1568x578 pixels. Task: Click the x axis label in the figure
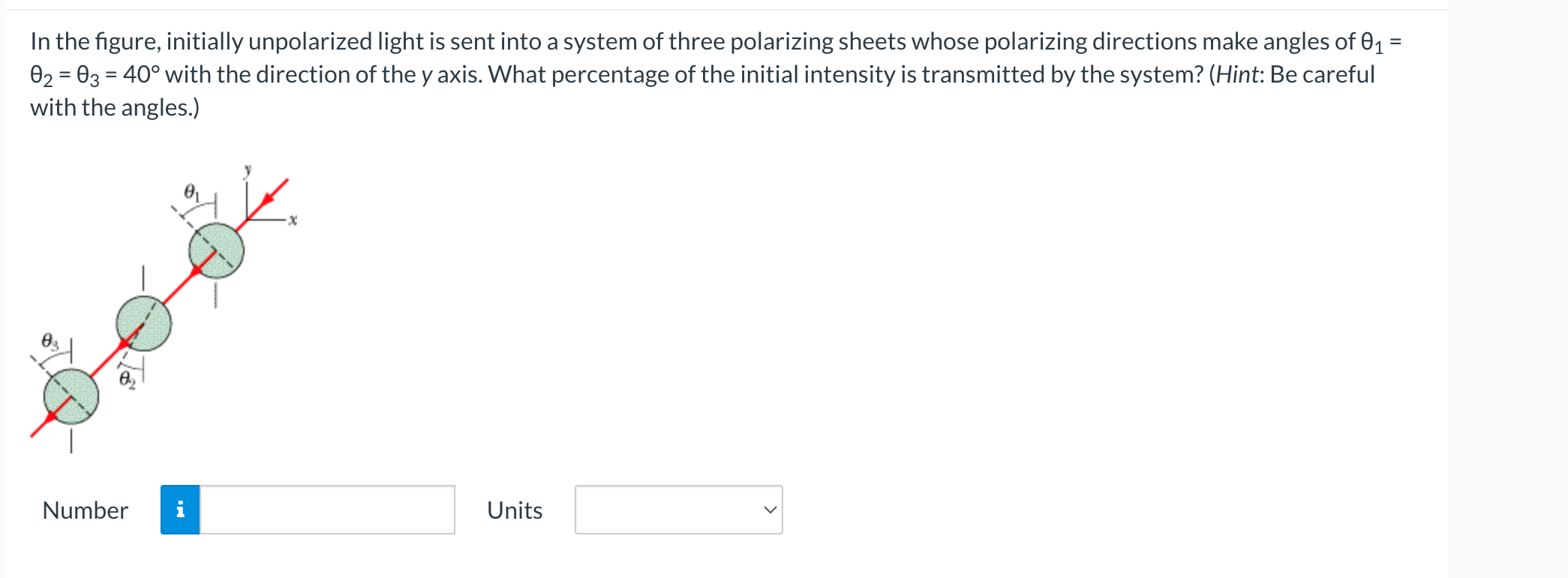click(293, 218)
